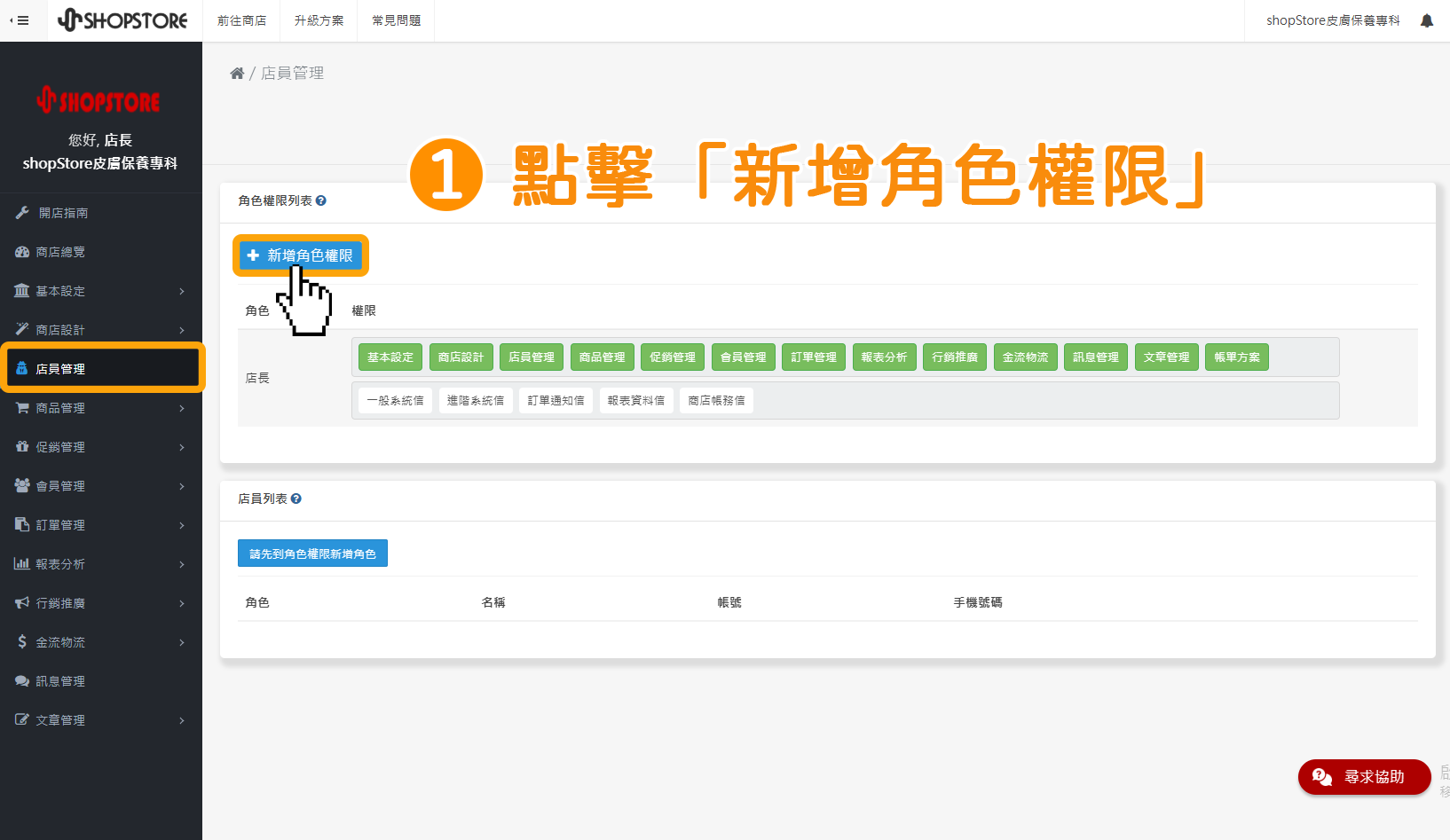Screen dimensions: 1450x840
Task: Click the bar chart icon for 報表分析
Action: pyautogui.click(x=22, y=563)
